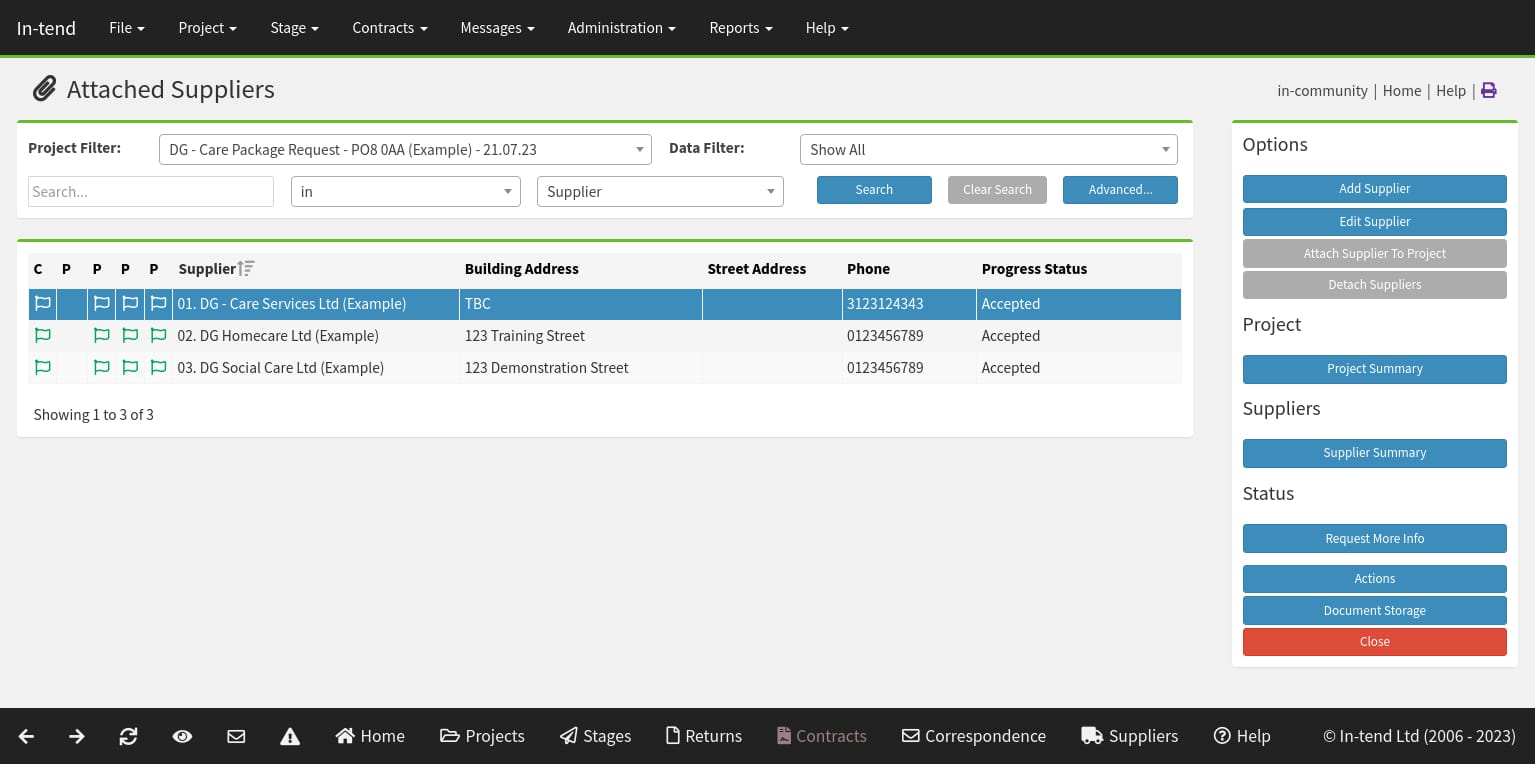The image size is (1535, 764).
Task: Toggle the C flag on the selected Care Services row
Action: pos(42,303)
